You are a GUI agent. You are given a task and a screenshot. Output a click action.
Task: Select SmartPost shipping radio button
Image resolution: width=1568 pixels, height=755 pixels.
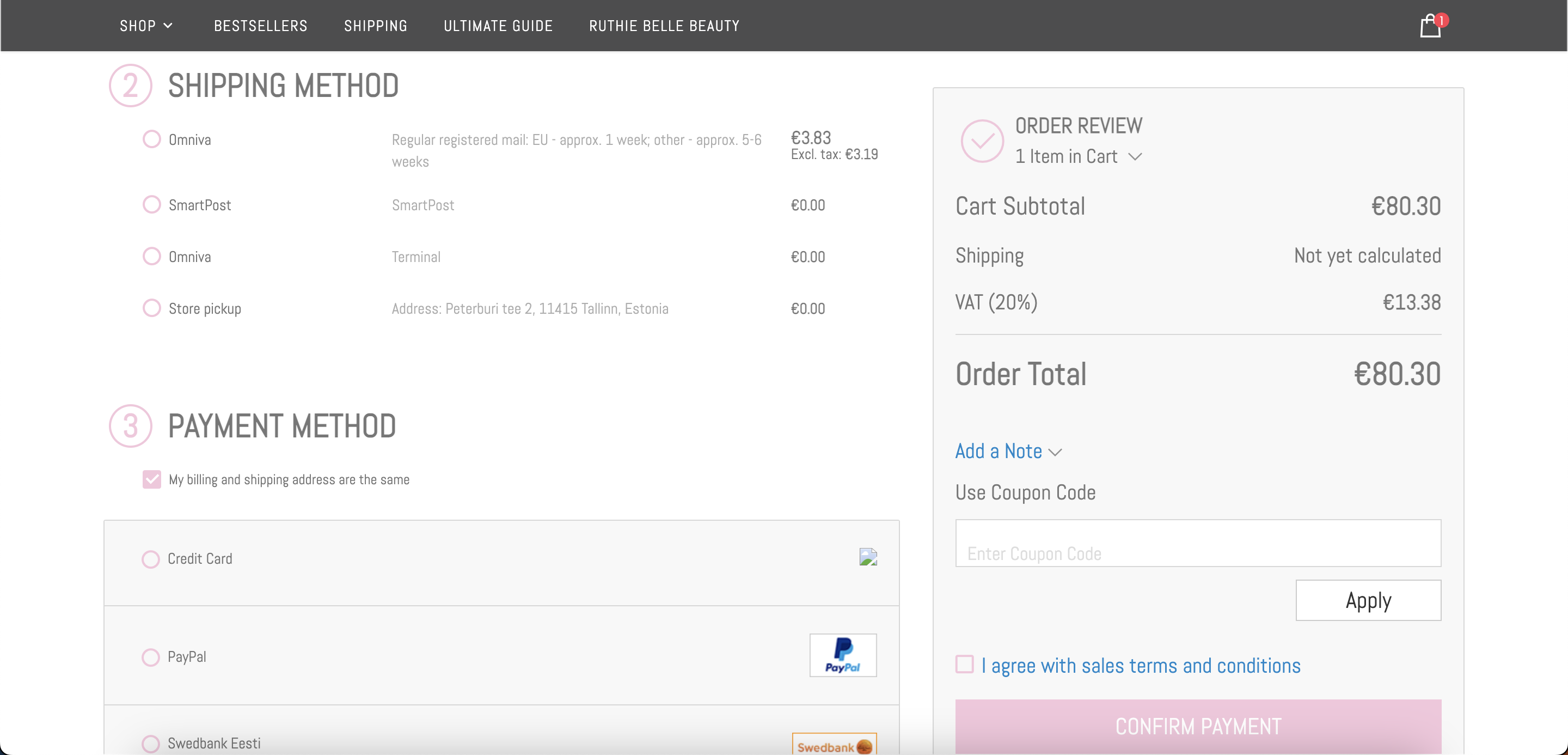[151, 205]
